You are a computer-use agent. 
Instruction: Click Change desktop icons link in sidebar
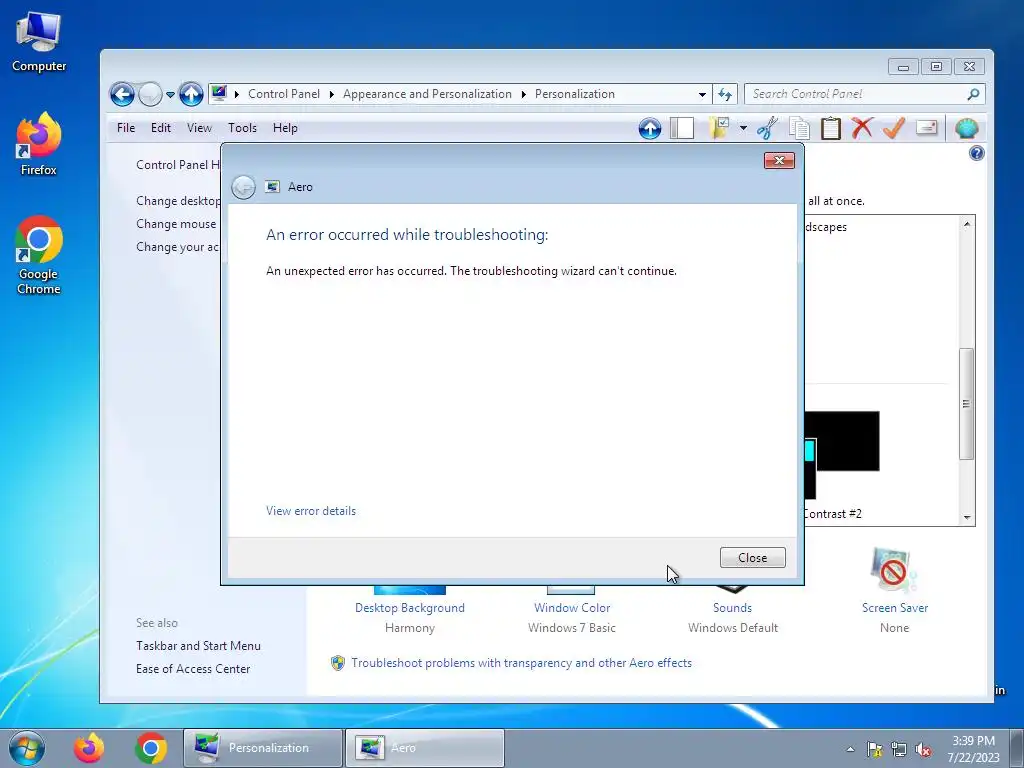(x=178, y=201)
